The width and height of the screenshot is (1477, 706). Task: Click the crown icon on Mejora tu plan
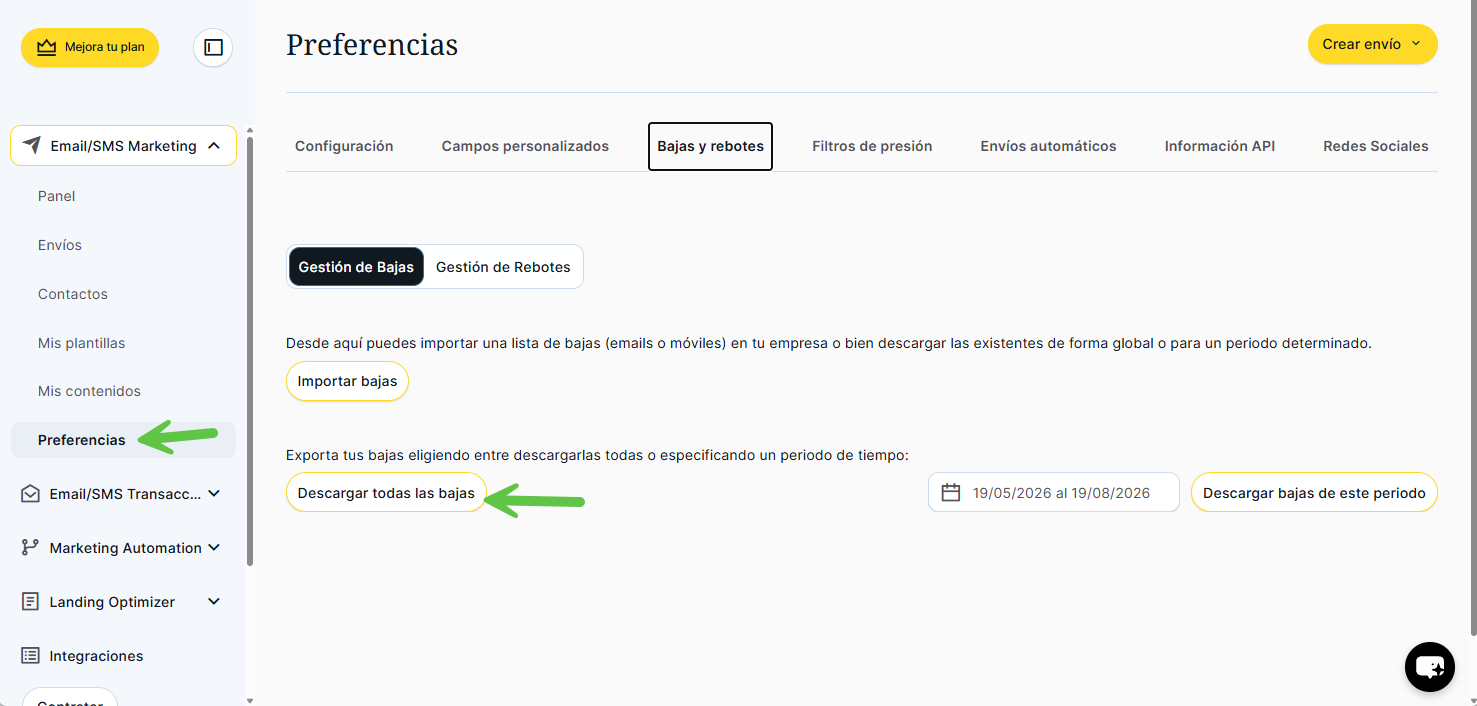(46, 47)
